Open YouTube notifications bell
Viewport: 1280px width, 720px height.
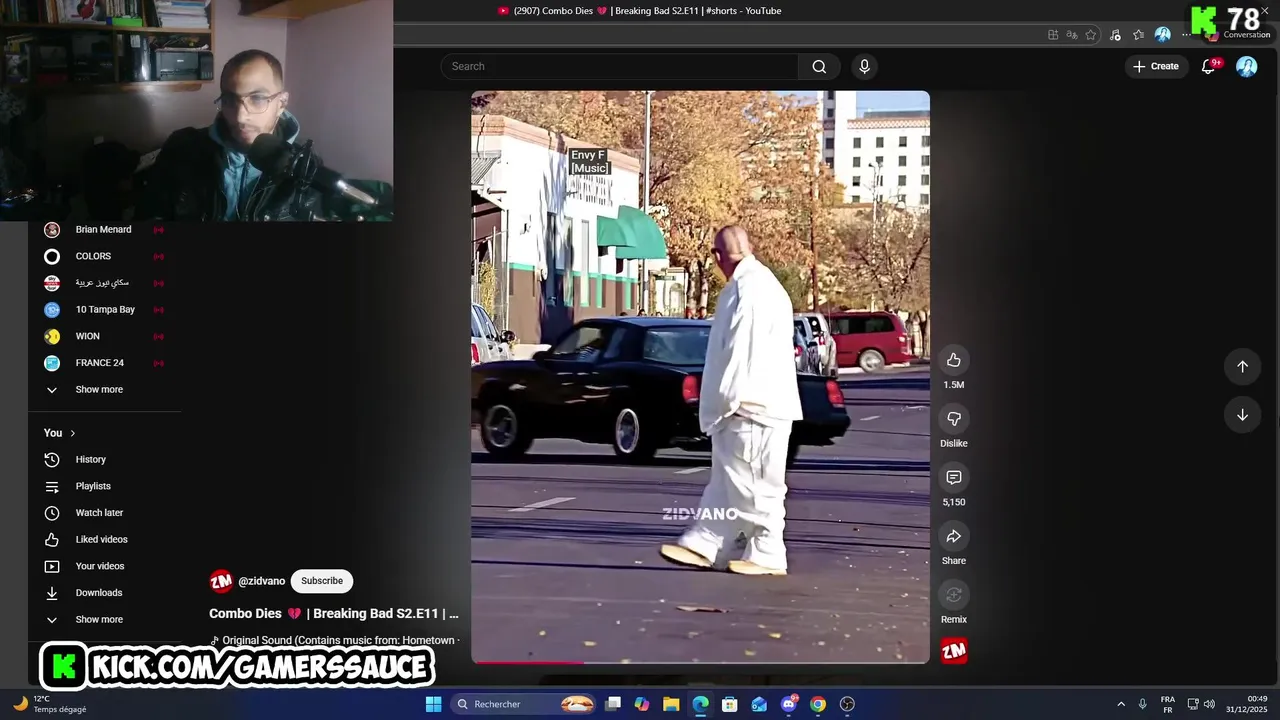(1208, 66)
